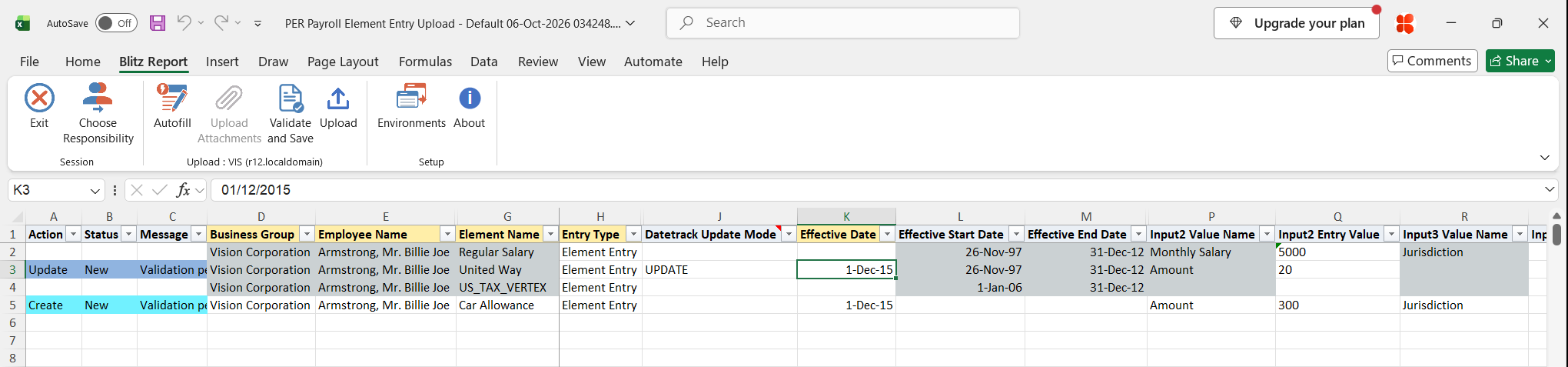1568x367 pixels.
Task: Switch to the Formulas tab
Action: click(425, 62)
